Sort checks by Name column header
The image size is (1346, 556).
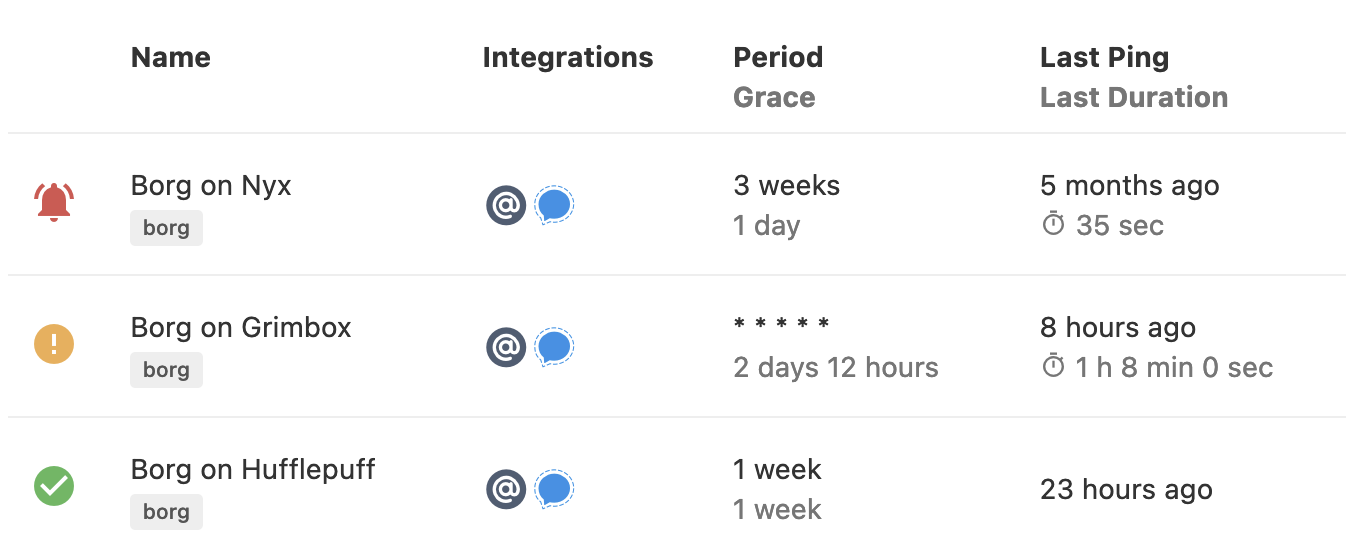click(171, 58)
